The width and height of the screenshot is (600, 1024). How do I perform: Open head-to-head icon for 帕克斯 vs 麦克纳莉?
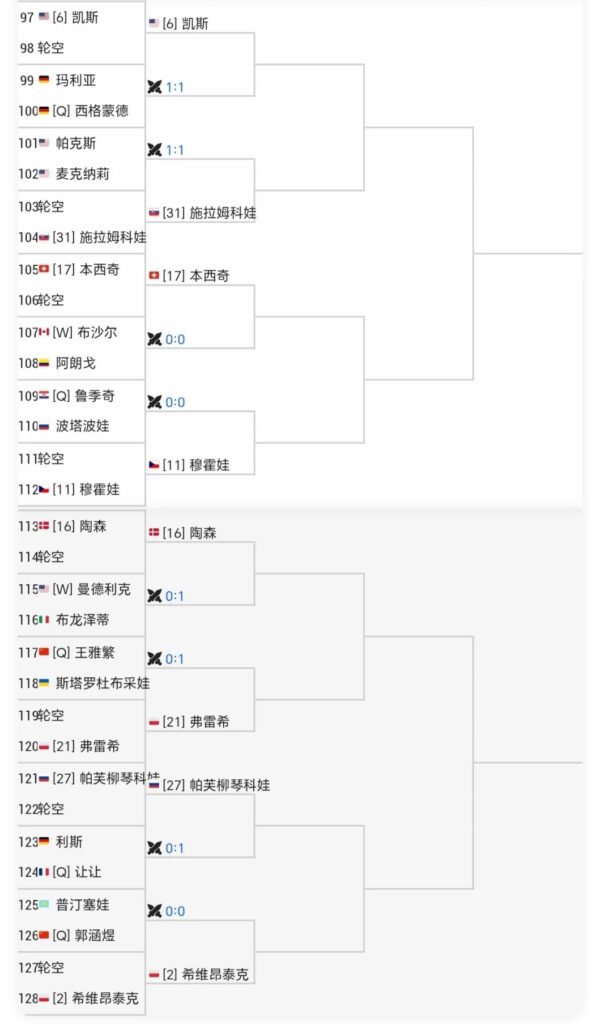click(x=154, y=150)
